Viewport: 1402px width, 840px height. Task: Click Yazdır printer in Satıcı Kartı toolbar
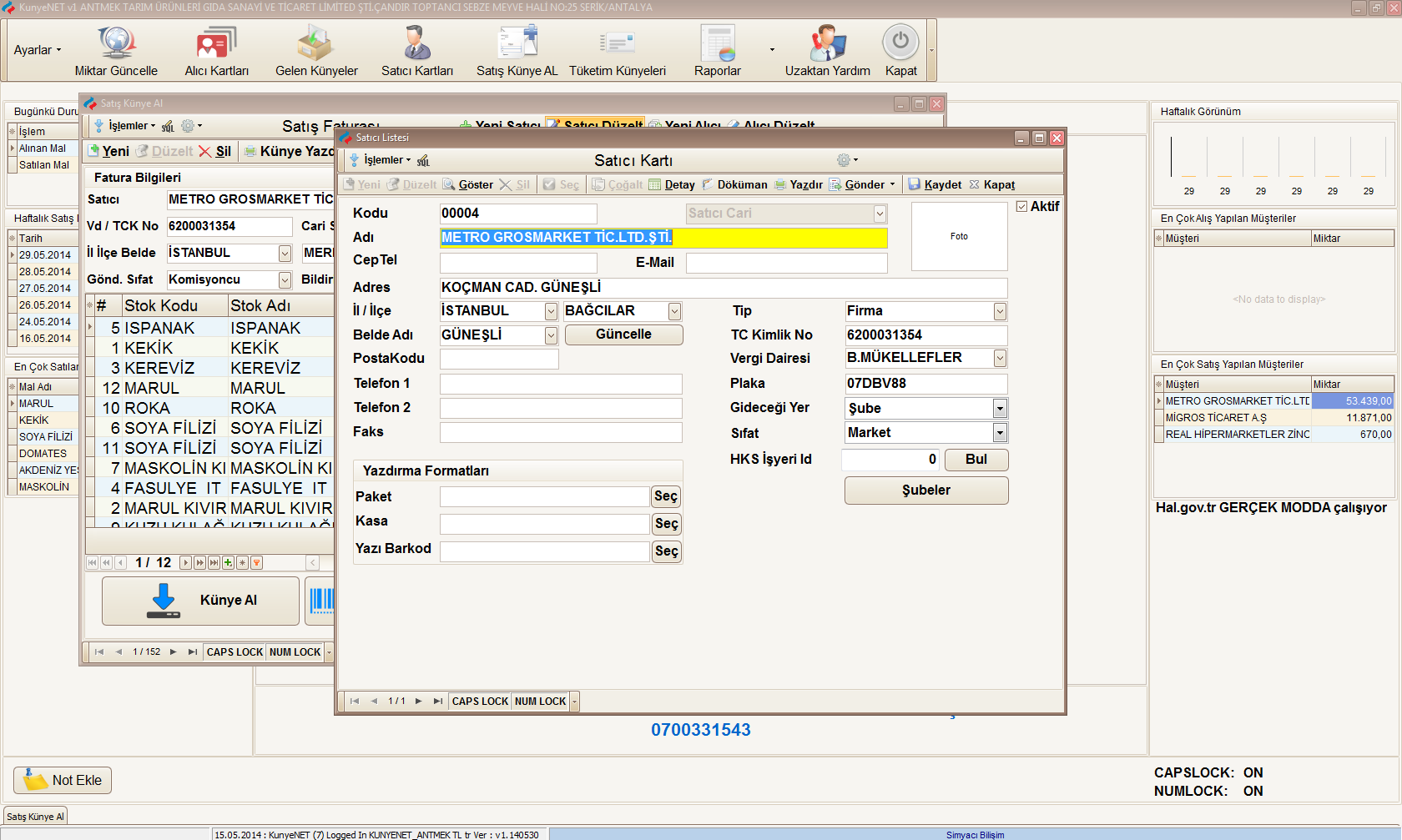[x=799, y=184]
